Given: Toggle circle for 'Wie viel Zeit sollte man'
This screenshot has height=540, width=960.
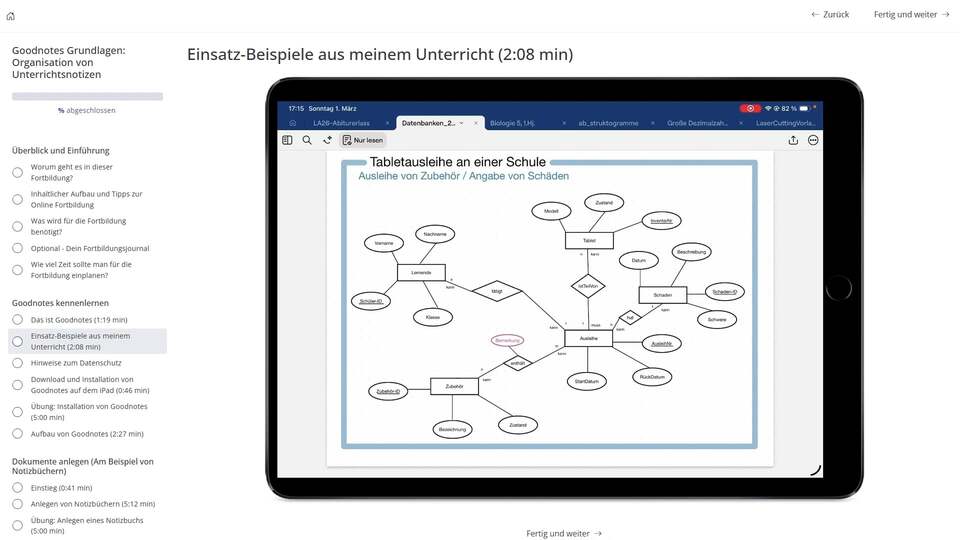Looking at the screenshot, I should (x=18, y=270).
